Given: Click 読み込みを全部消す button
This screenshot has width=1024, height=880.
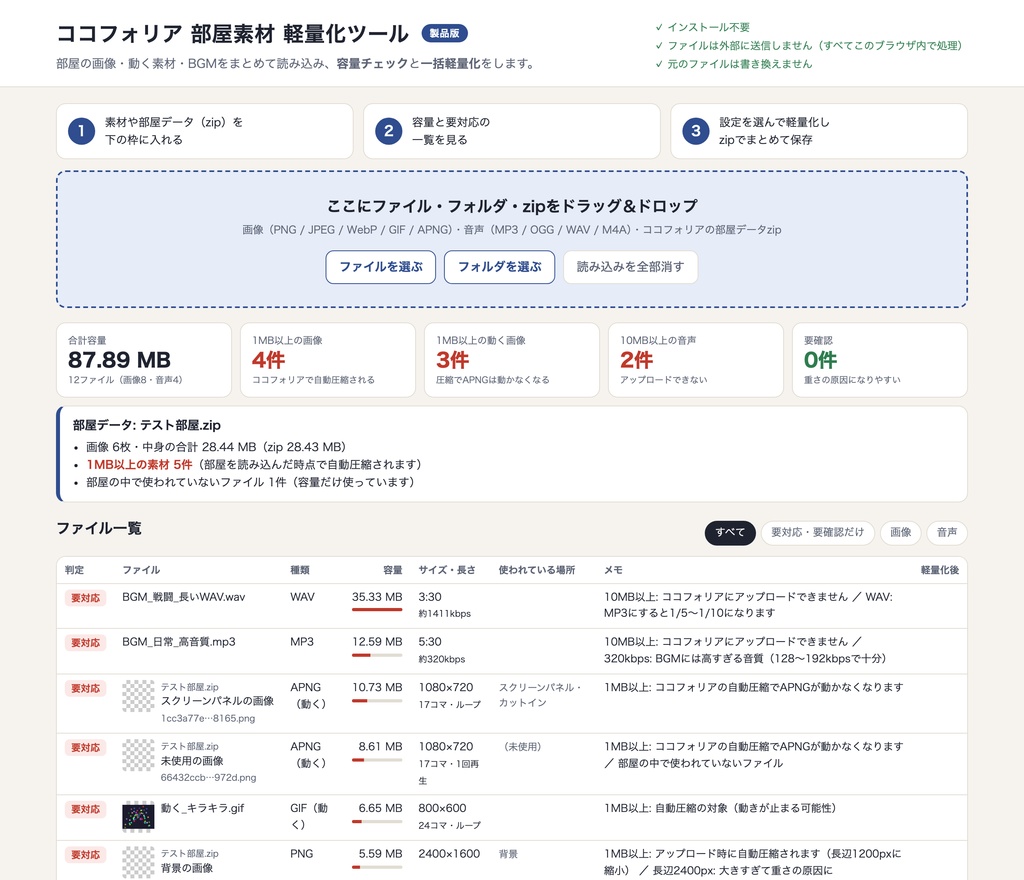Looking at the screenshot, I should [x=630, y=267].
